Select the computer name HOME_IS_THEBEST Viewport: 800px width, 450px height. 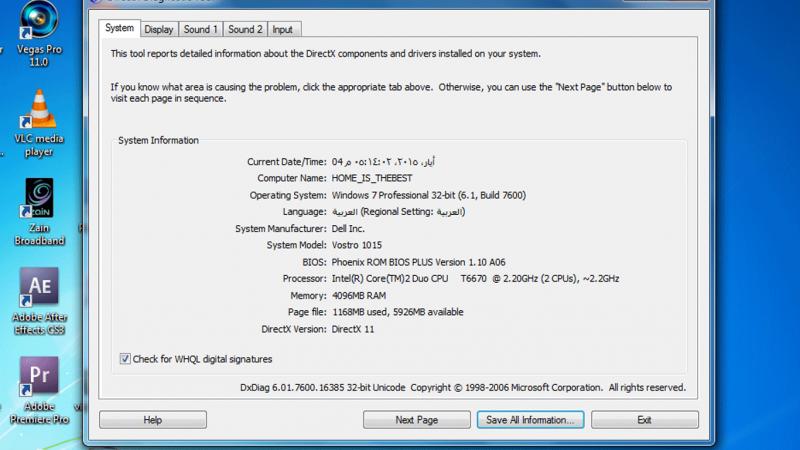[x=372, y=178]
